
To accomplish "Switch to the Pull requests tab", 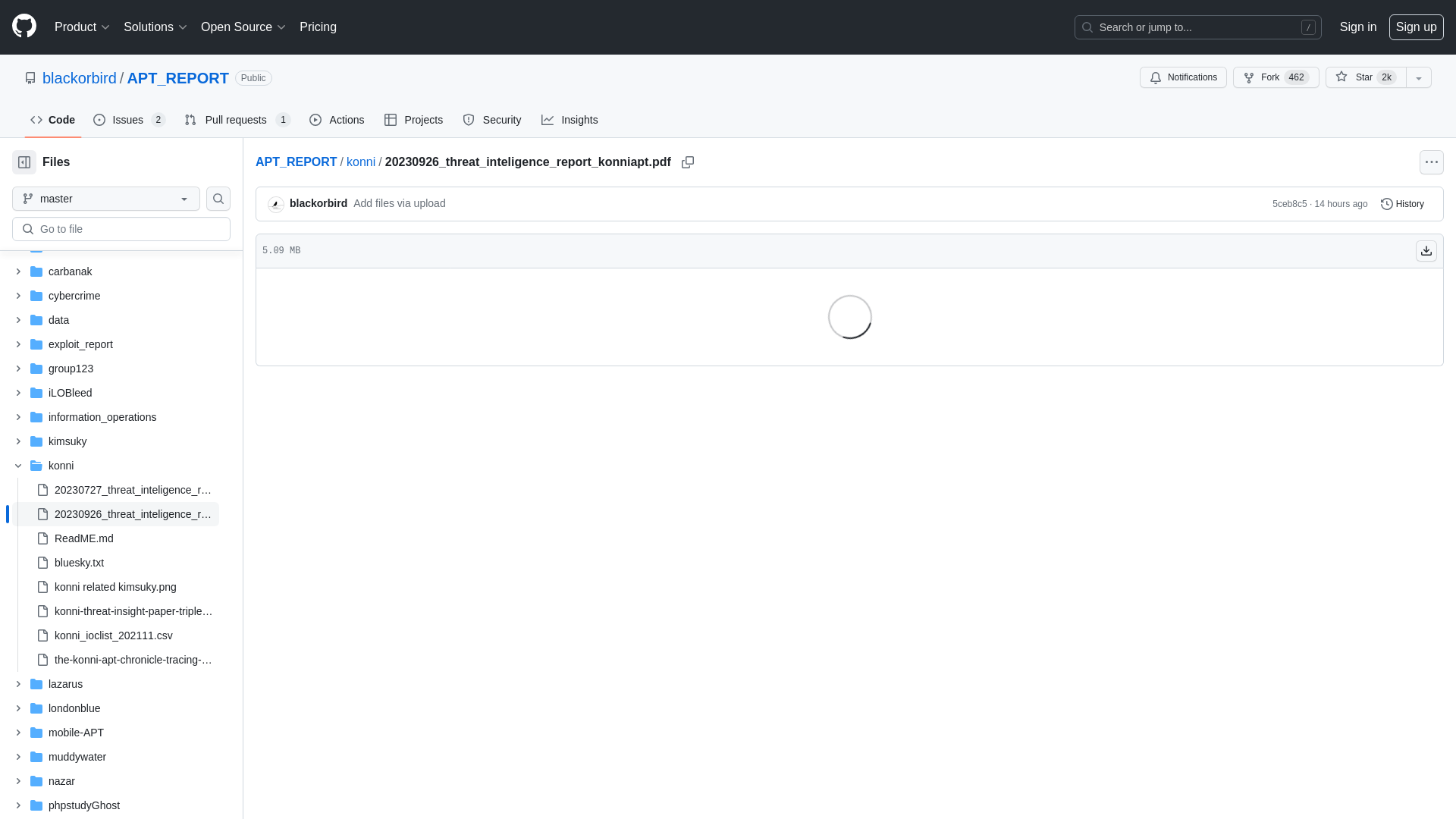I will tap(237, 120).
